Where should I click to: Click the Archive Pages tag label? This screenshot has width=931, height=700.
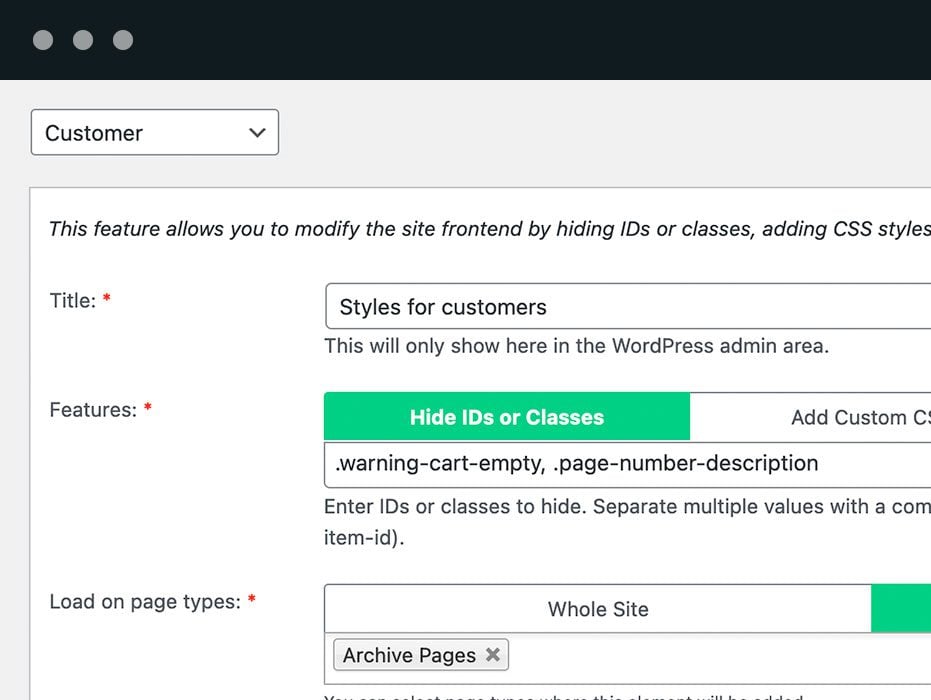(x=409, y=655)
